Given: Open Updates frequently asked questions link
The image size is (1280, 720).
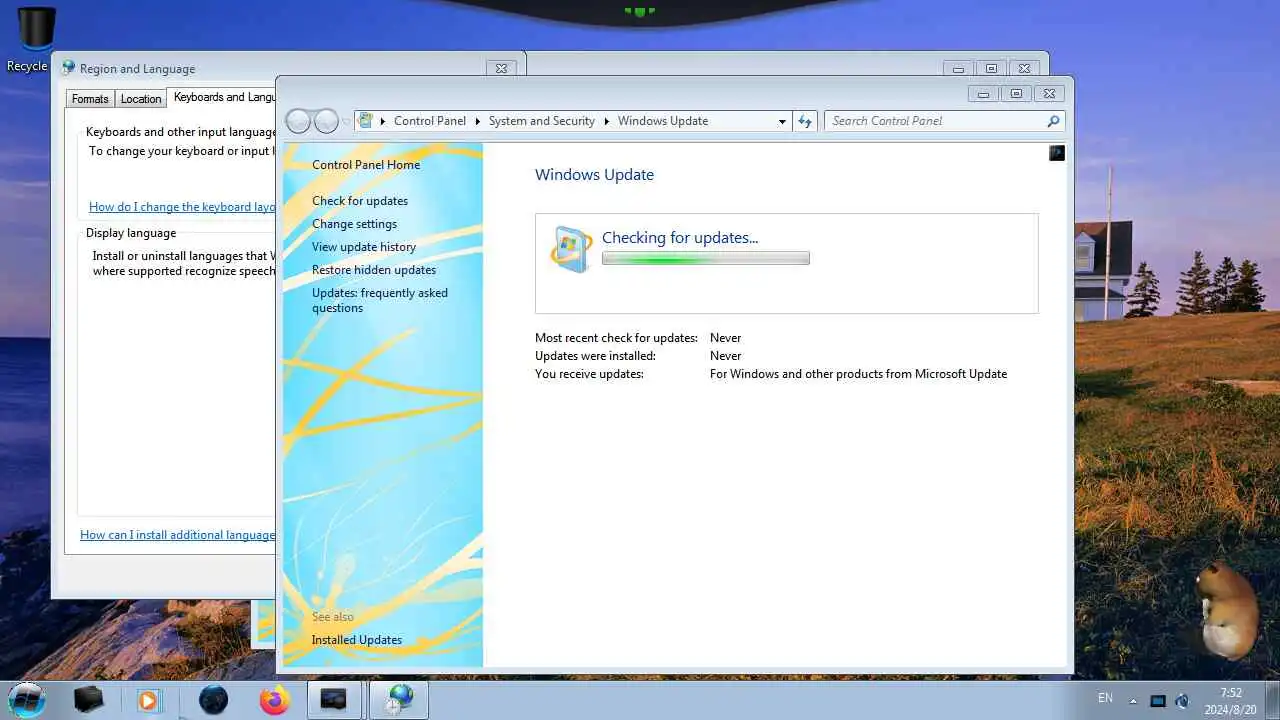Looking at the screenshot, I should [380, 300].
